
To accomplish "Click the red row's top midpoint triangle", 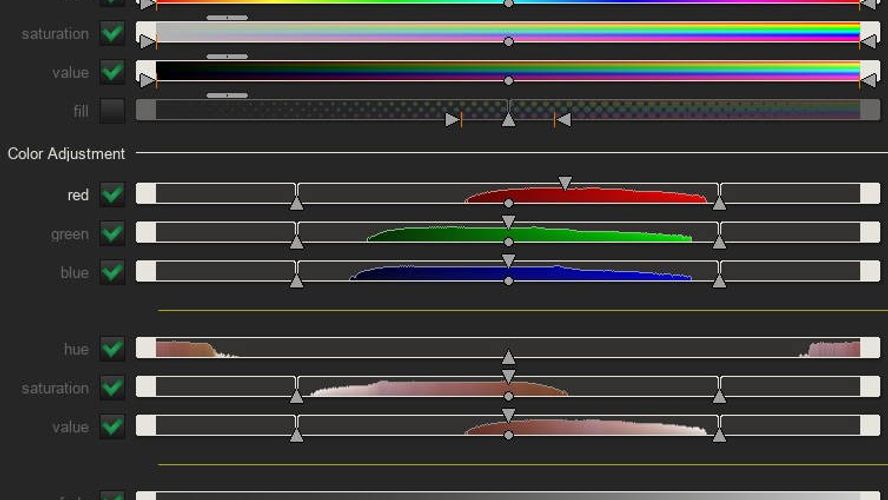I will 565,184.
